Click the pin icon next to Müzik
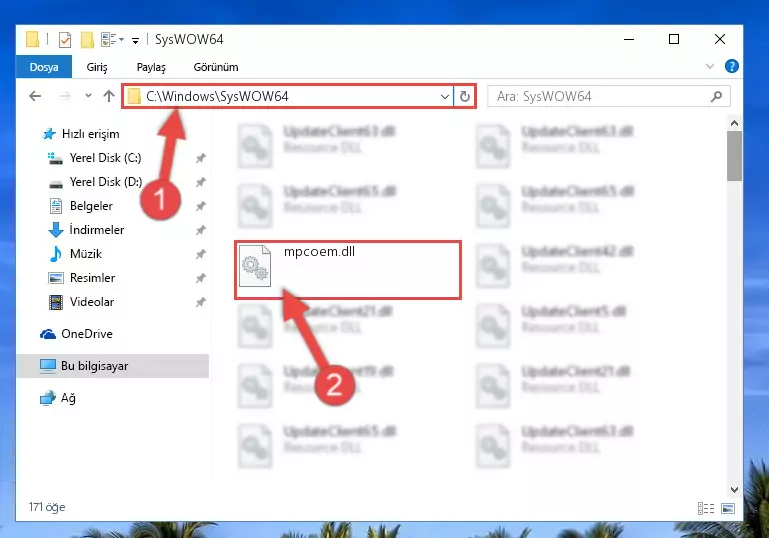This screenshot has height=538, width=769. (200, 254)
